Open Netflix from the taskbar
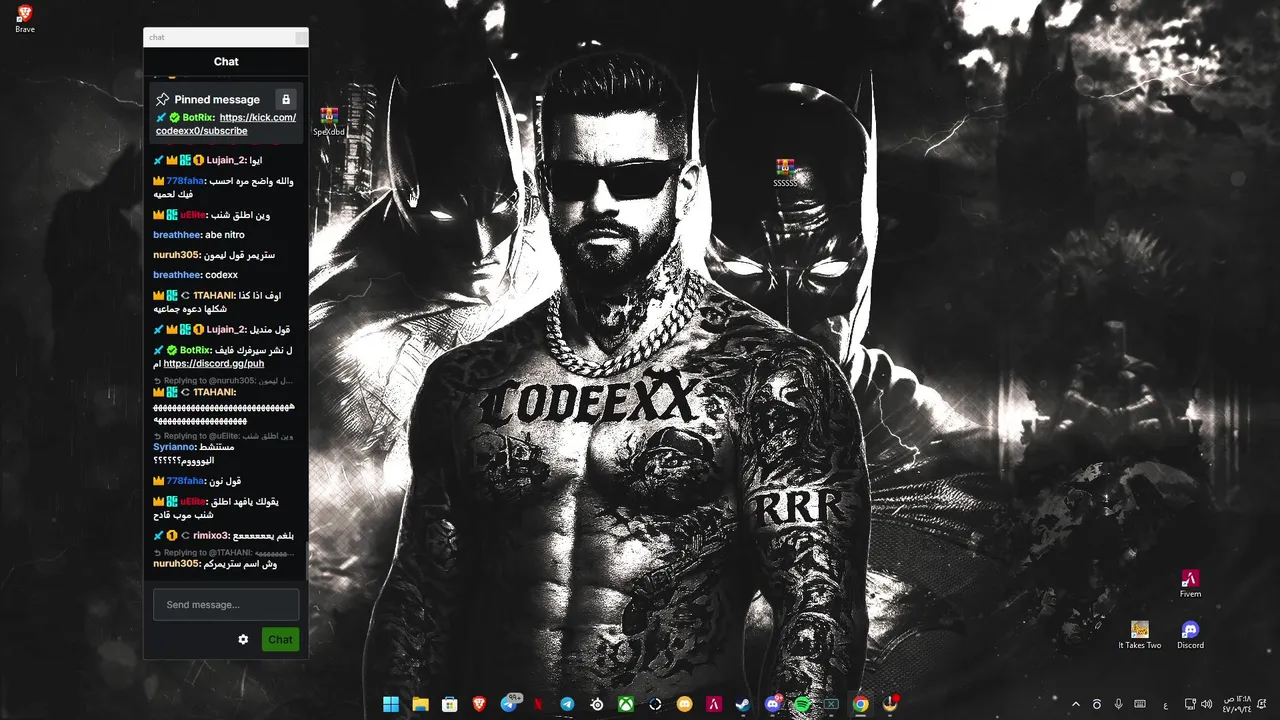The height and width of the screenshot is (720, 1280). 538,704
